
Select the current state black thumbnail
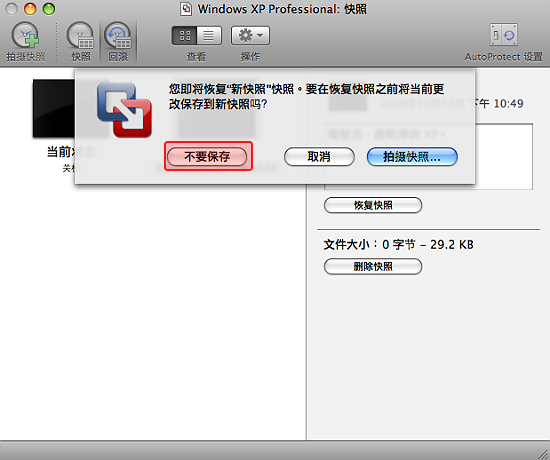(x=54, y=108)
